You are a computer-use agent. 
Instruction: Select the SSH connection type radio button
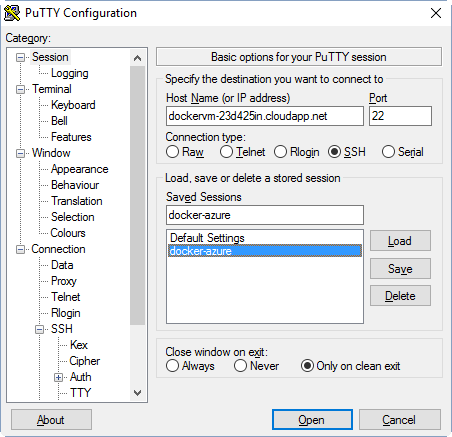(x=334, y=152)
